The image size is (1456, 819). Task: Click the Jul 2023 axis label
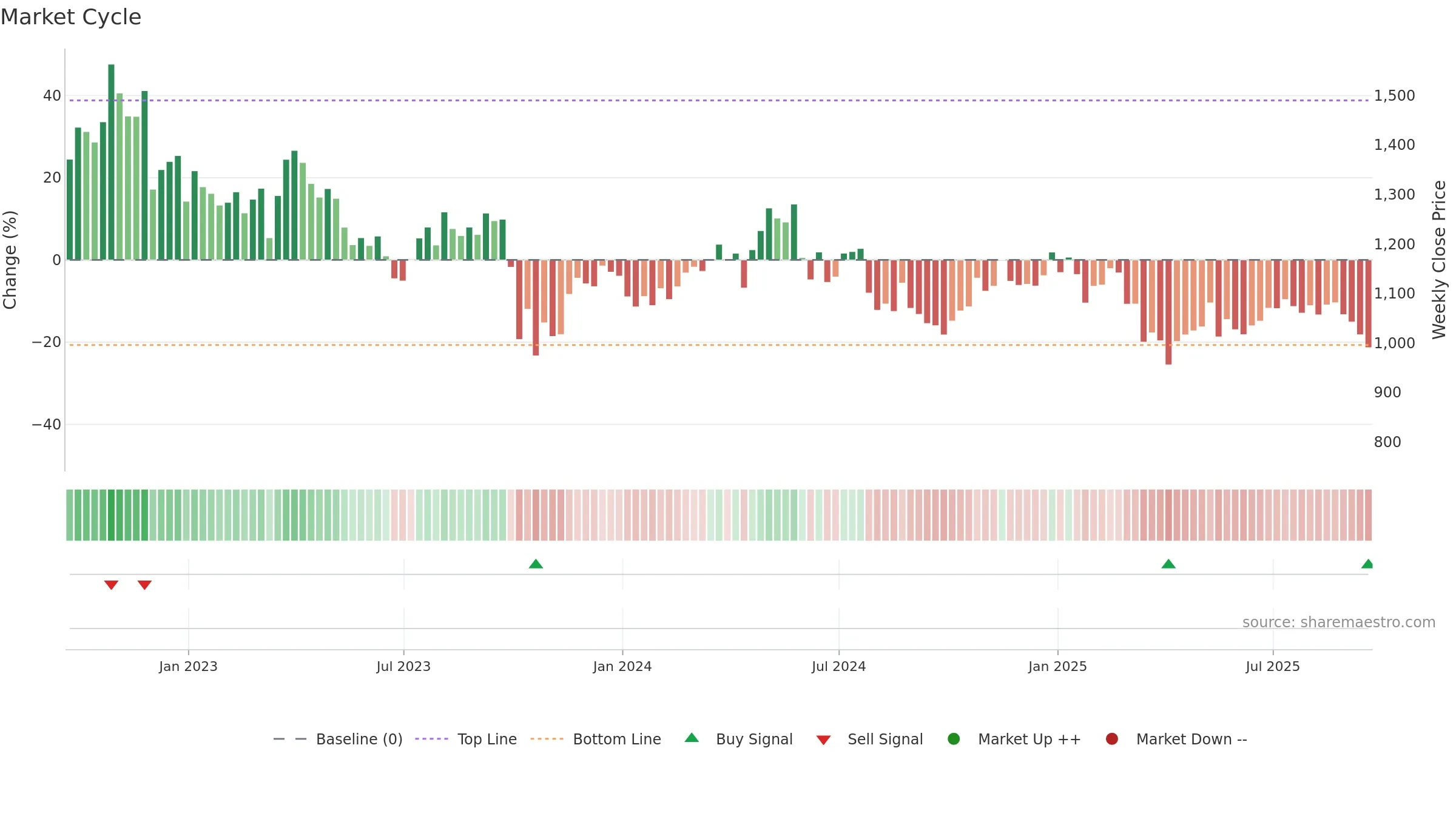[x=403, y=666]
